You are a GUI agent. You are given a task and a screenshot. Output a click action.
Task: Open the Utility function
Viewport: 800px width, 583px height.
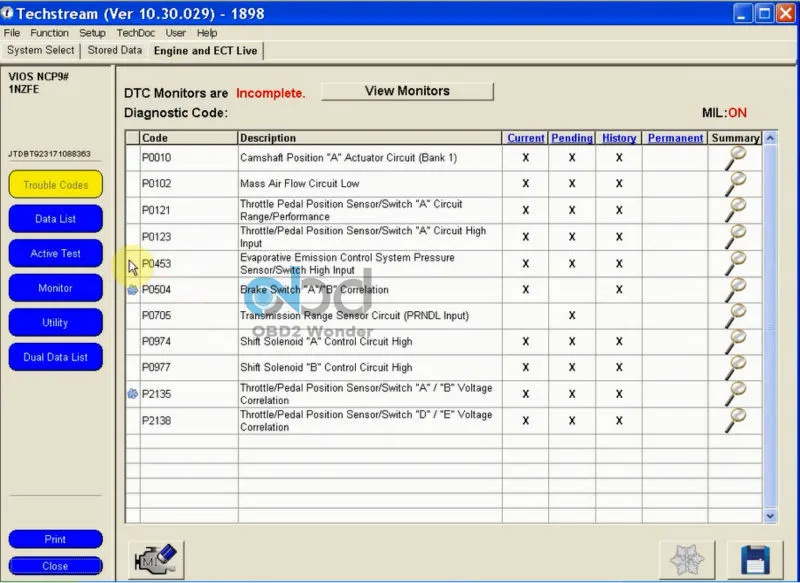point(56,322)
